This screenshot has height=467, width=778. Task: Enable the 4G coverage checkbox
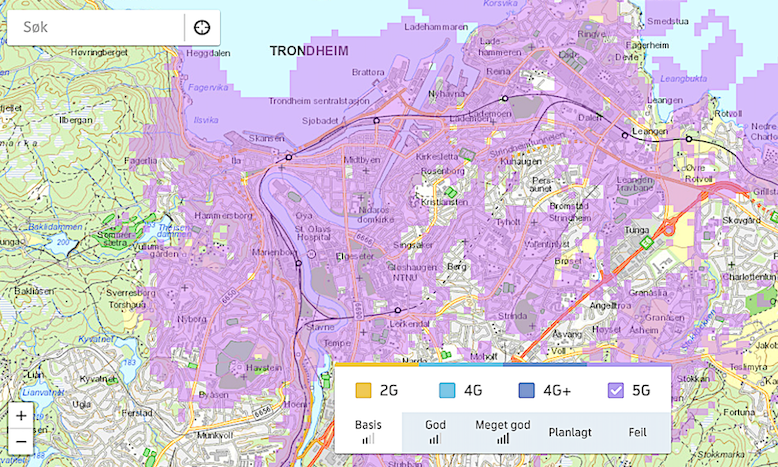click(x=447, y=391)
